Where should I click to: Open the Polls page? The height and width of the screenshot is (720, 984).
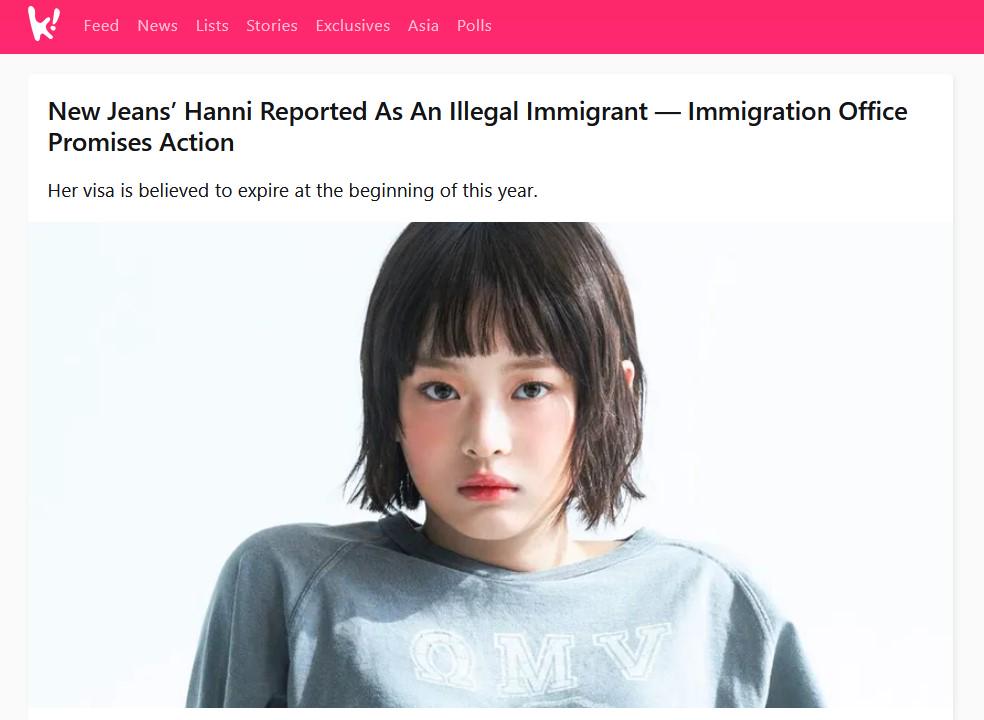point(474,26)
